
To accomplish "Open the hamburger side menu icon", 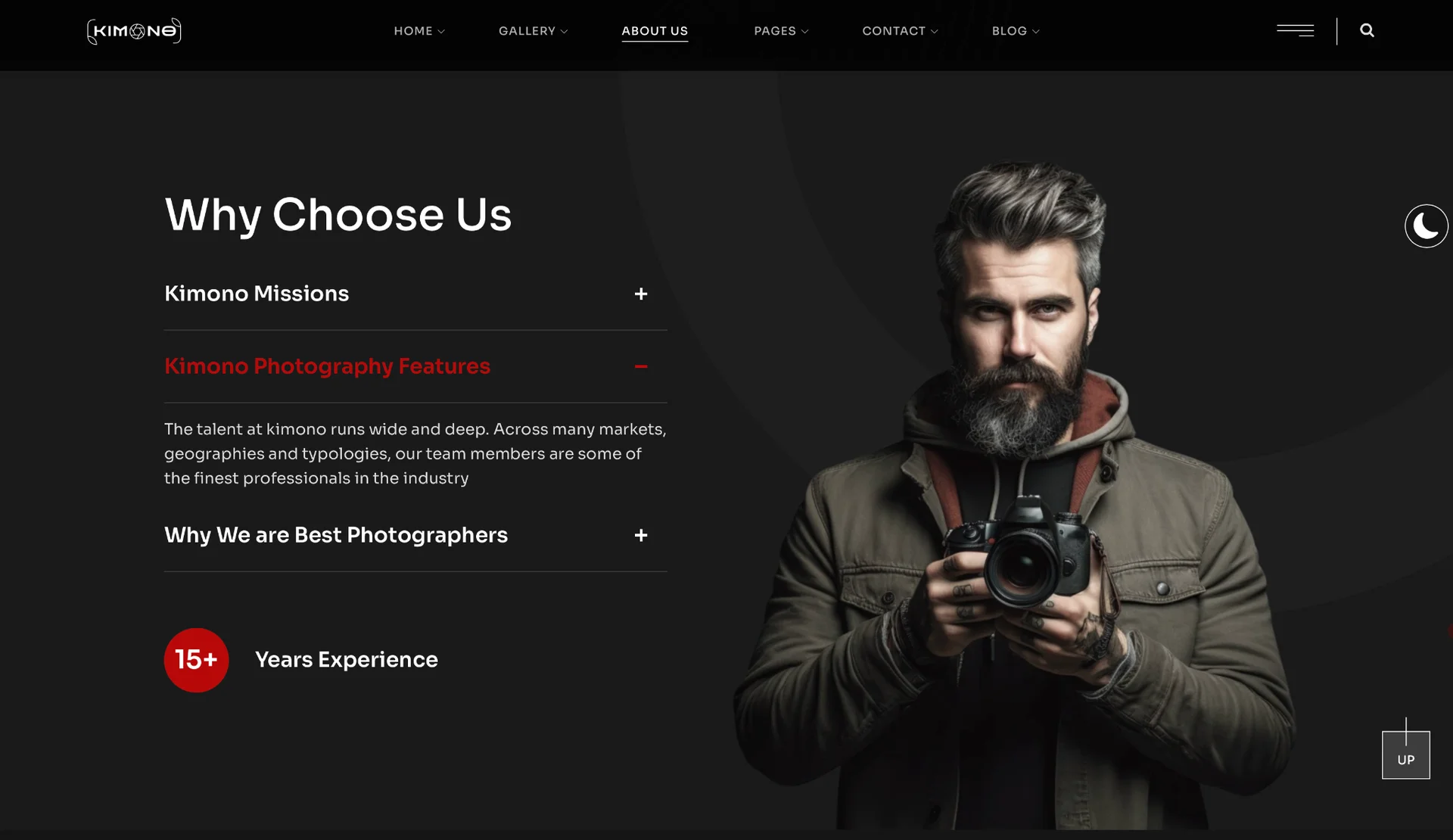I will coord(1295,30).
